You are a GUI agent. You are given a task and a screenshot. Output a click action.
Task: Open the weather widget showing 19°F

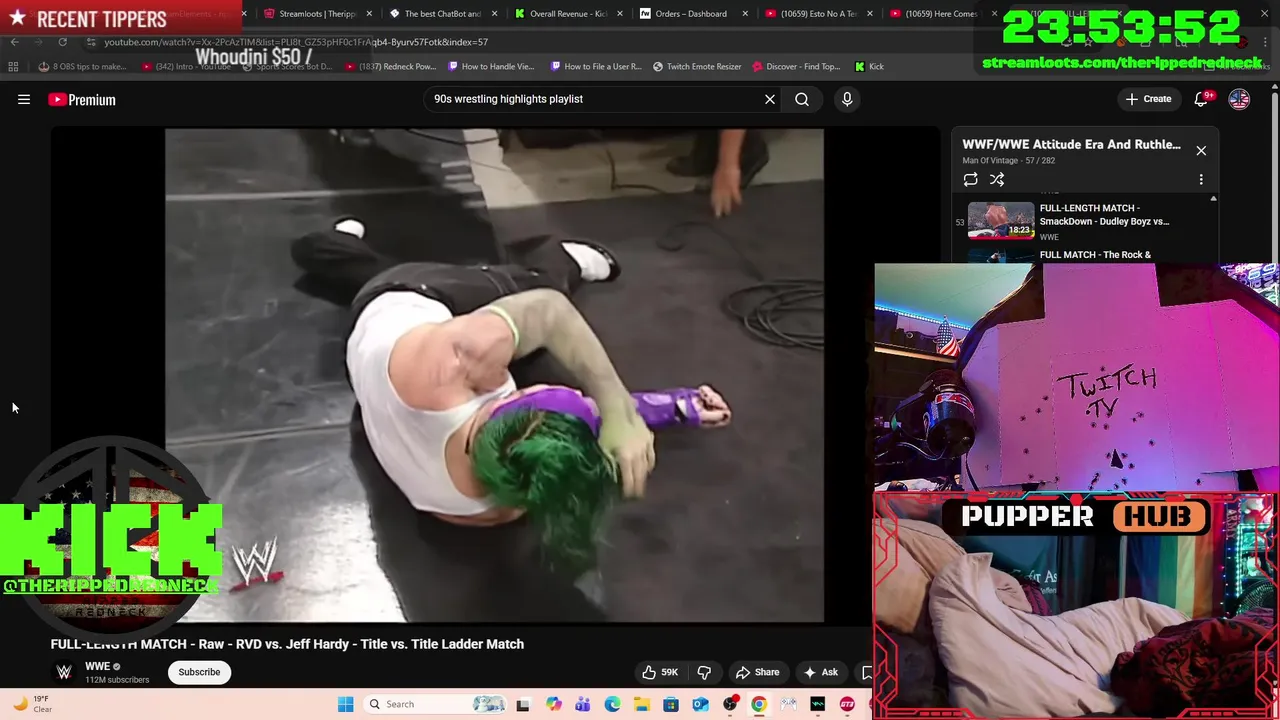32,704
